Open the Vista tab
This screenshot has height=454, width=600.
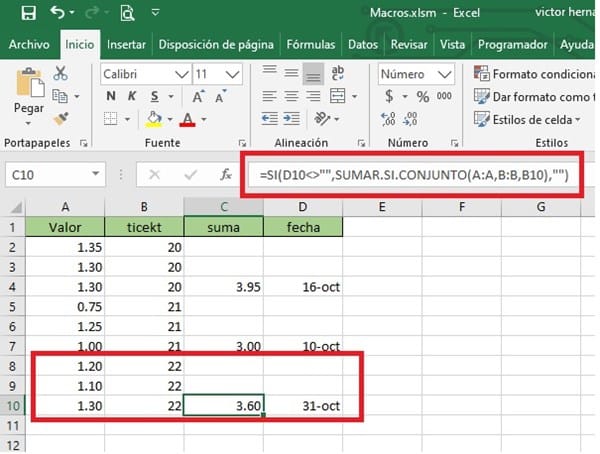(x=452, y=44)
